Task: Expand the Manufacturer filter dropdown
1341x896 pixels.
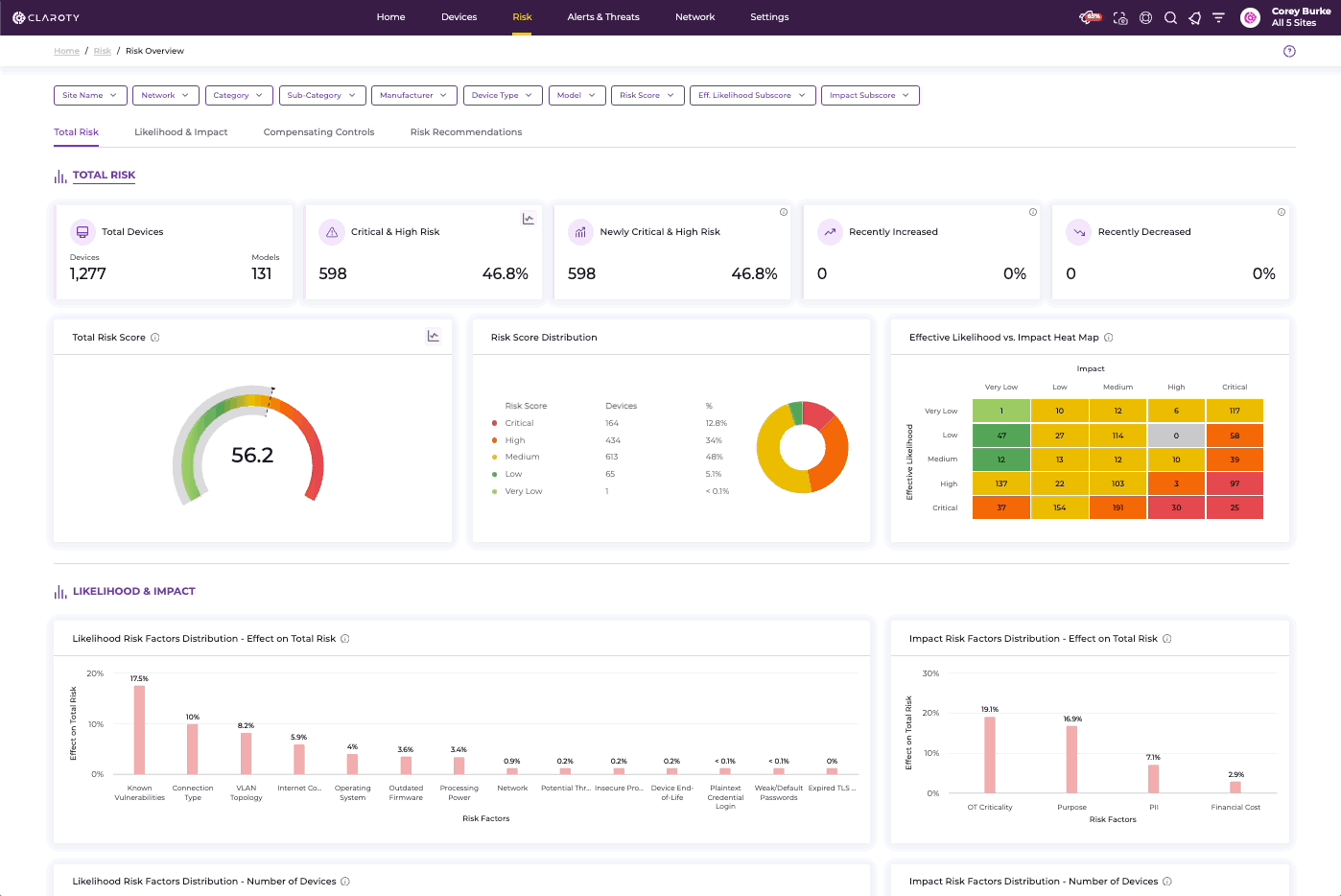Action: pos(413,95)
